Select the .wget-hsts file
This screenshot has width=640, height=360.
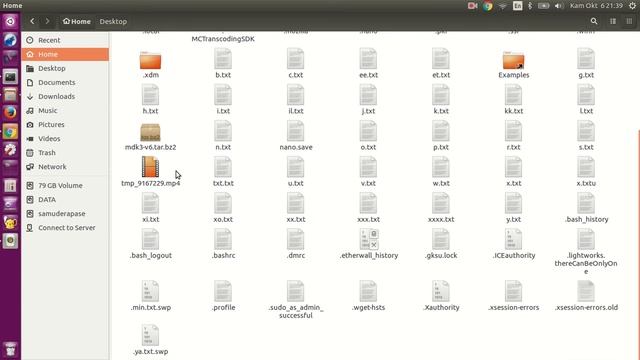coord(368,296)
